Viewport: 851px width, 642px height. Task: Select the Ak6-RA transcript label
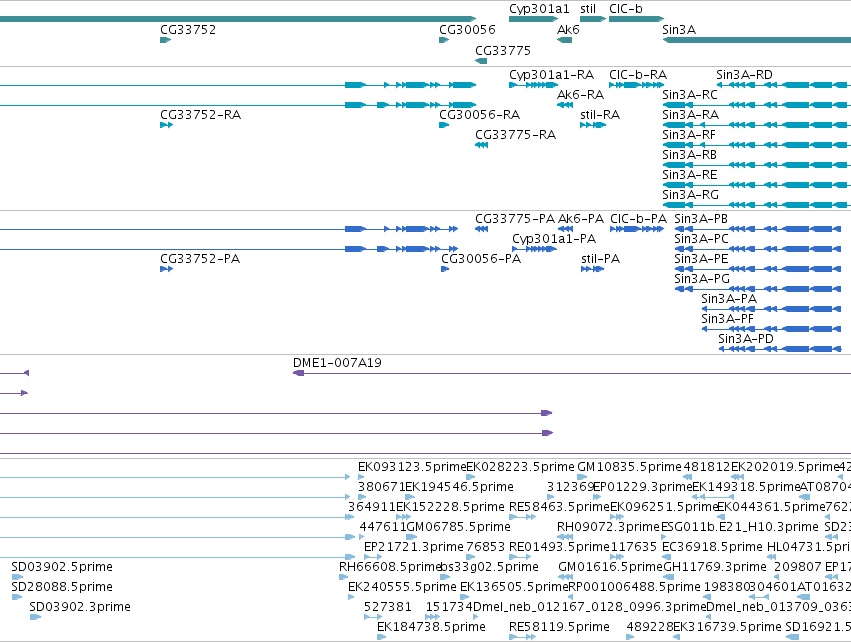click(580, 95)
